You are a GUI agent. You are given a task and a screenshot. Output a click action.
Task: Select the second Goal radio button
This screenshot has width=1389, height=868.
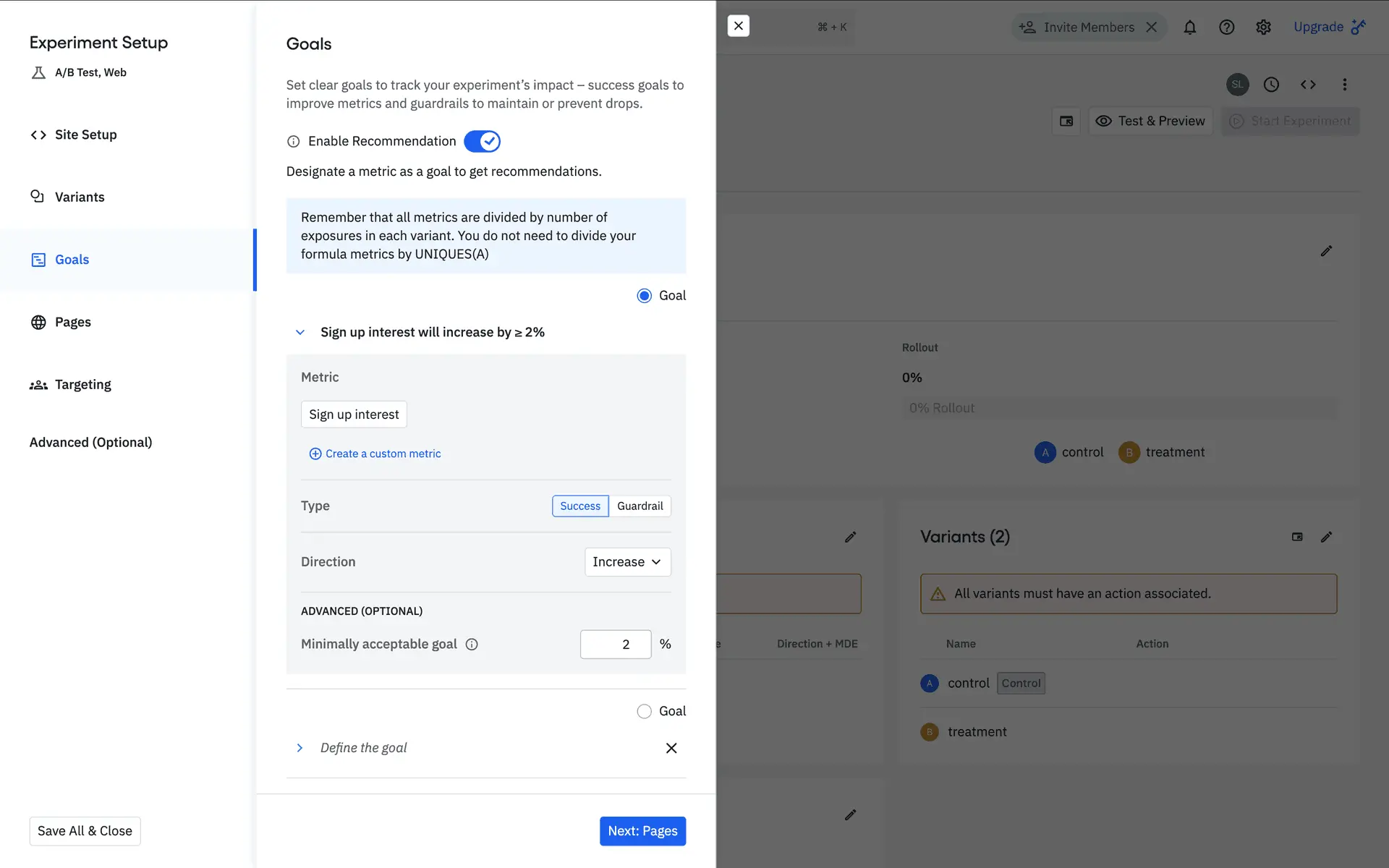[644, 712]
